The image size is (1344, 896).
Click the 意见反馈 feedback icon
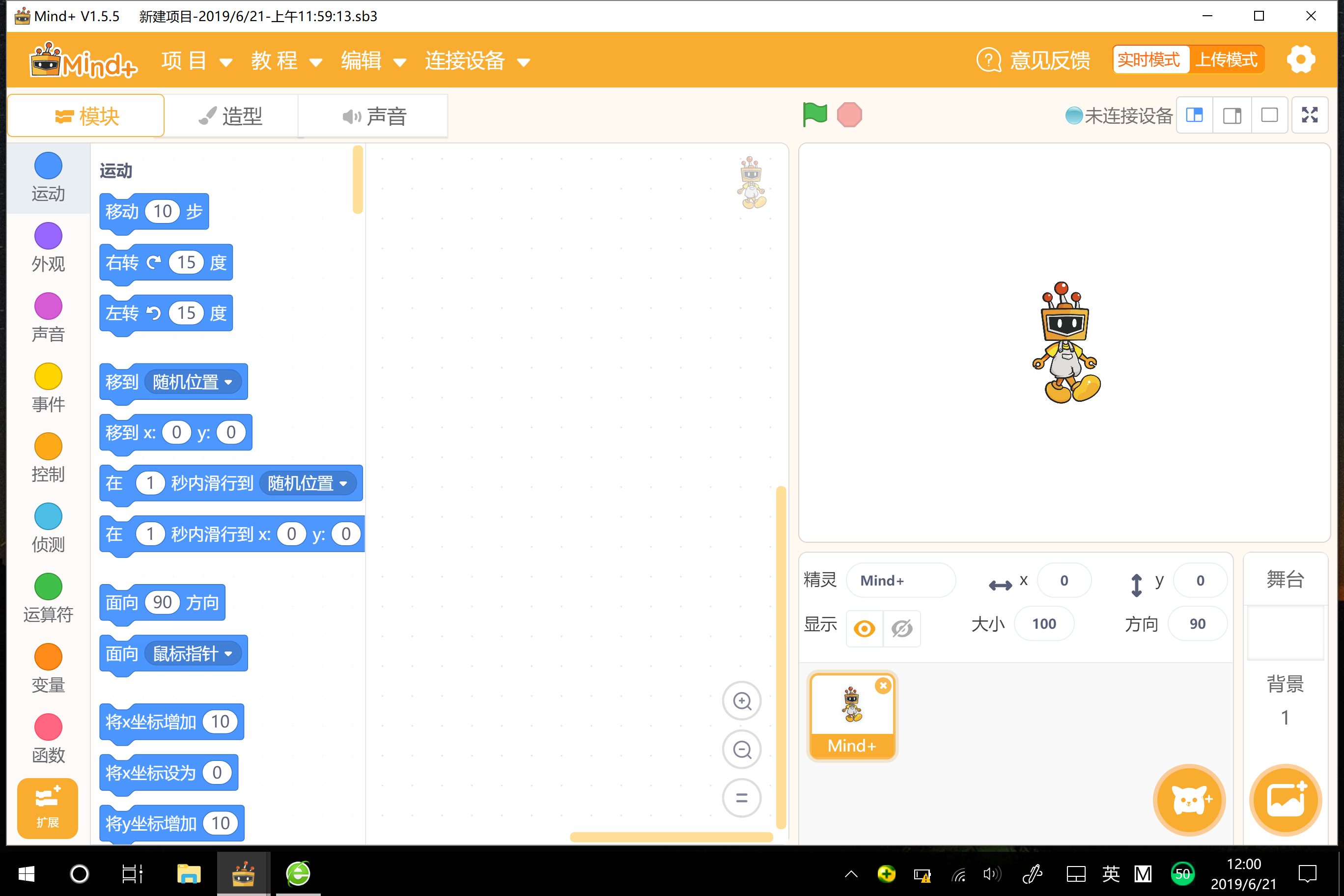click(988, 59)
